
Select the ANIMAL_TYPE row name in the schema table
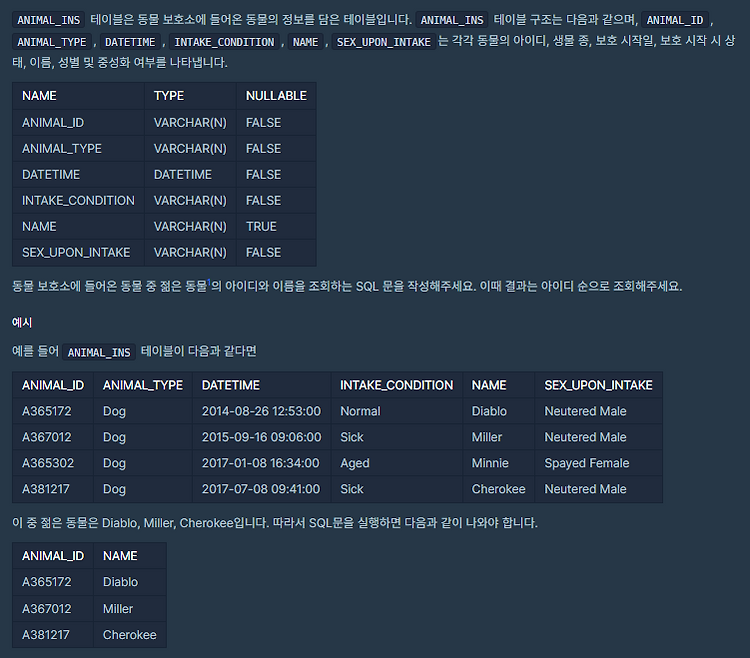pos(62,149)
